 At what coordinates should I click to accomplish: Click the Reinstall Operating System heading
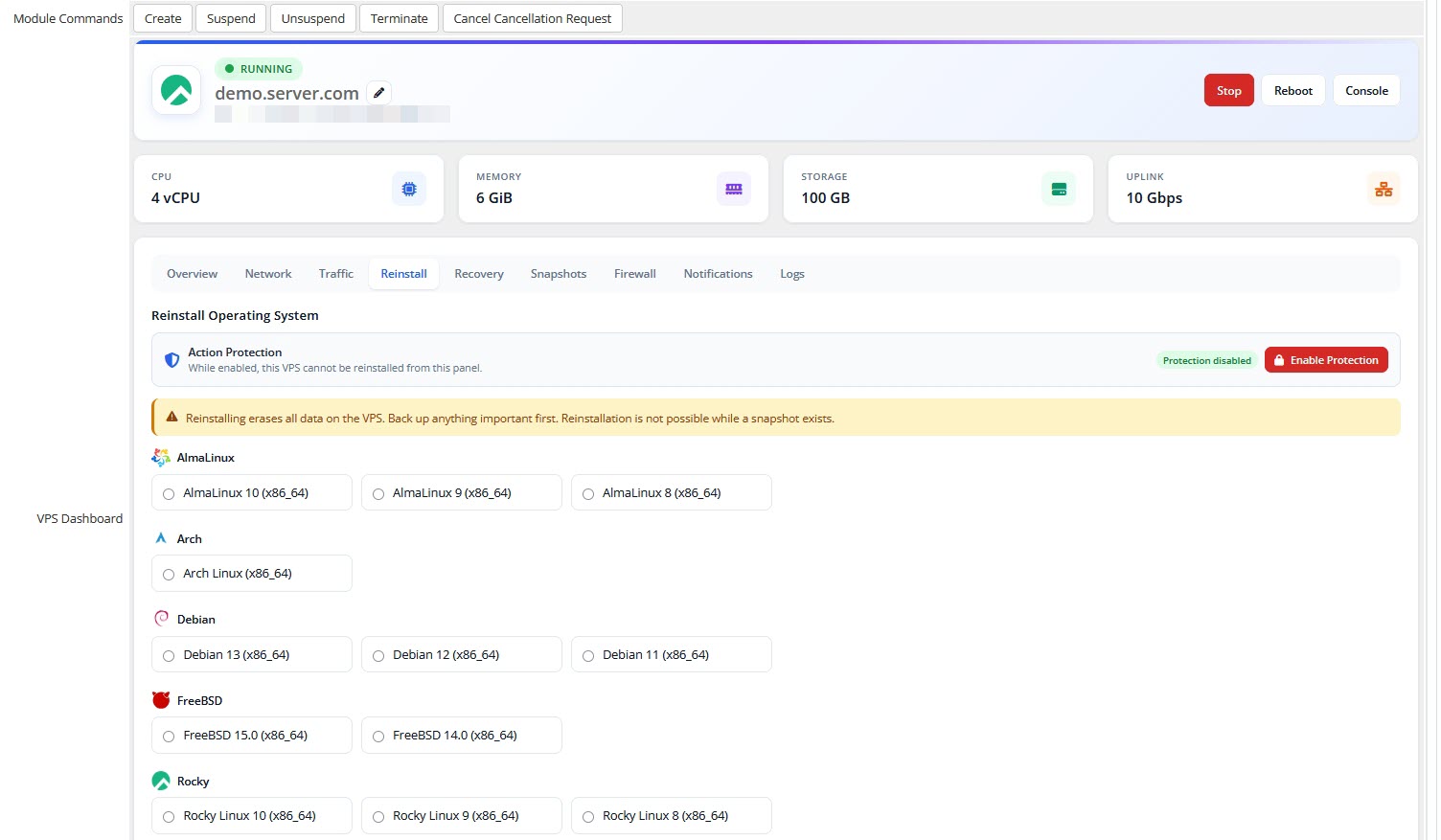[235, 315]
